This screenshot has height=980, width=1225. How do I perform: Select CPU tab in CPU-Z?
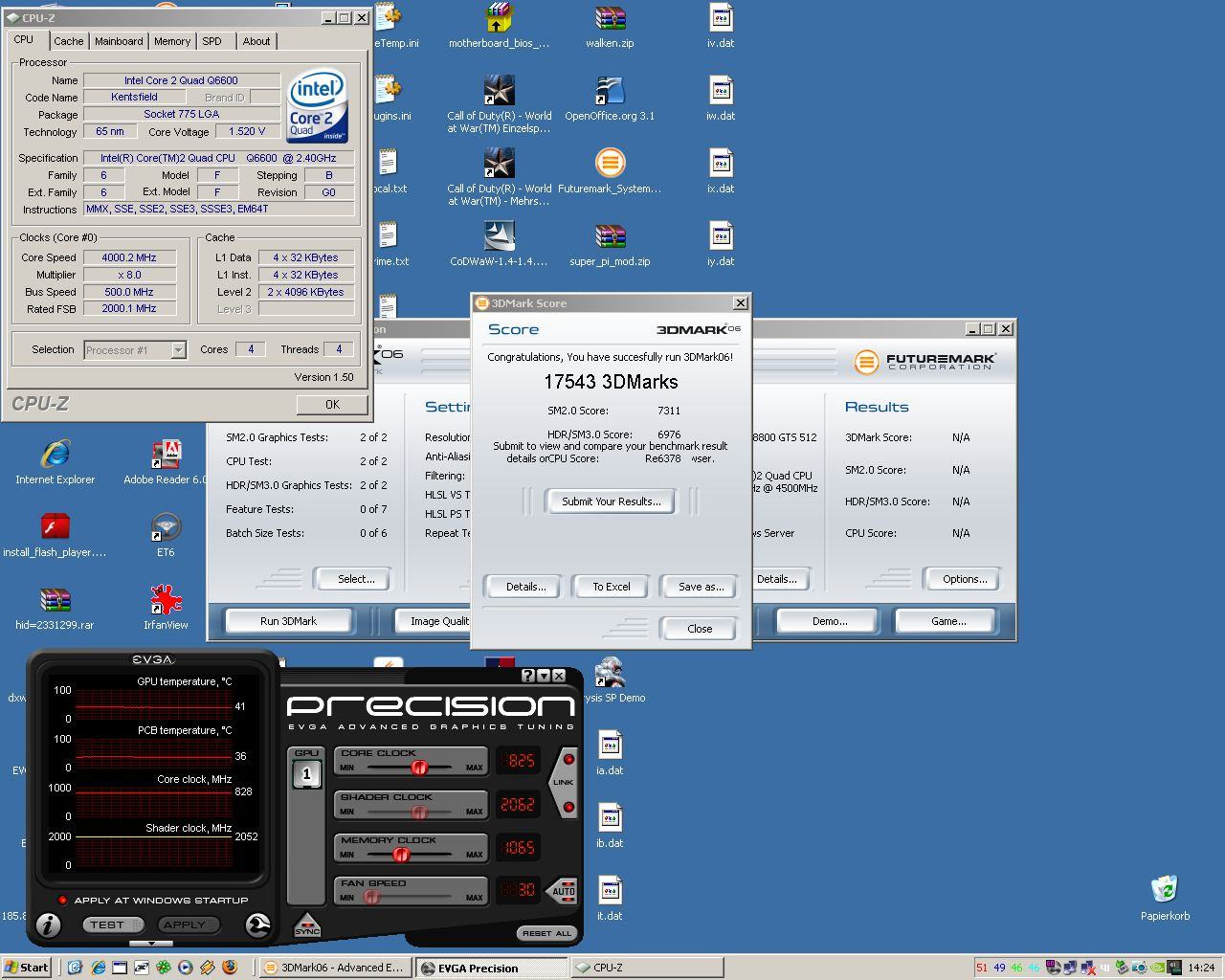(24, 40)
